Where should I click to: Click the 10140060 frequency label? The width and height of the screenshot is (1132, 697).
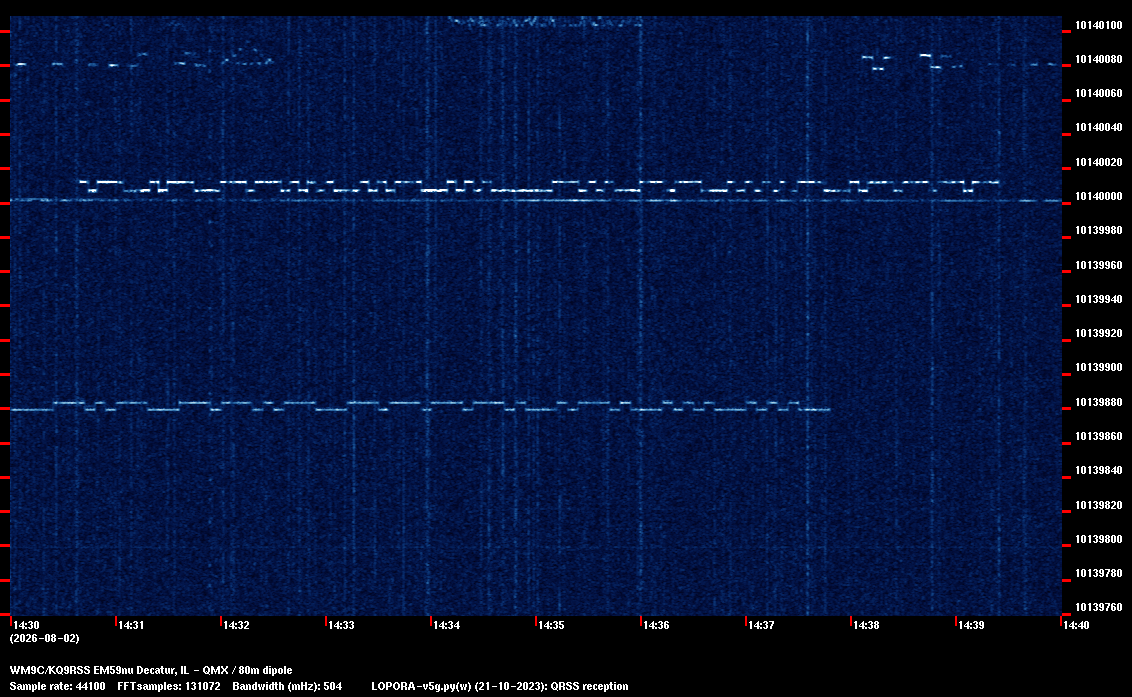(x=1099, y=93)
